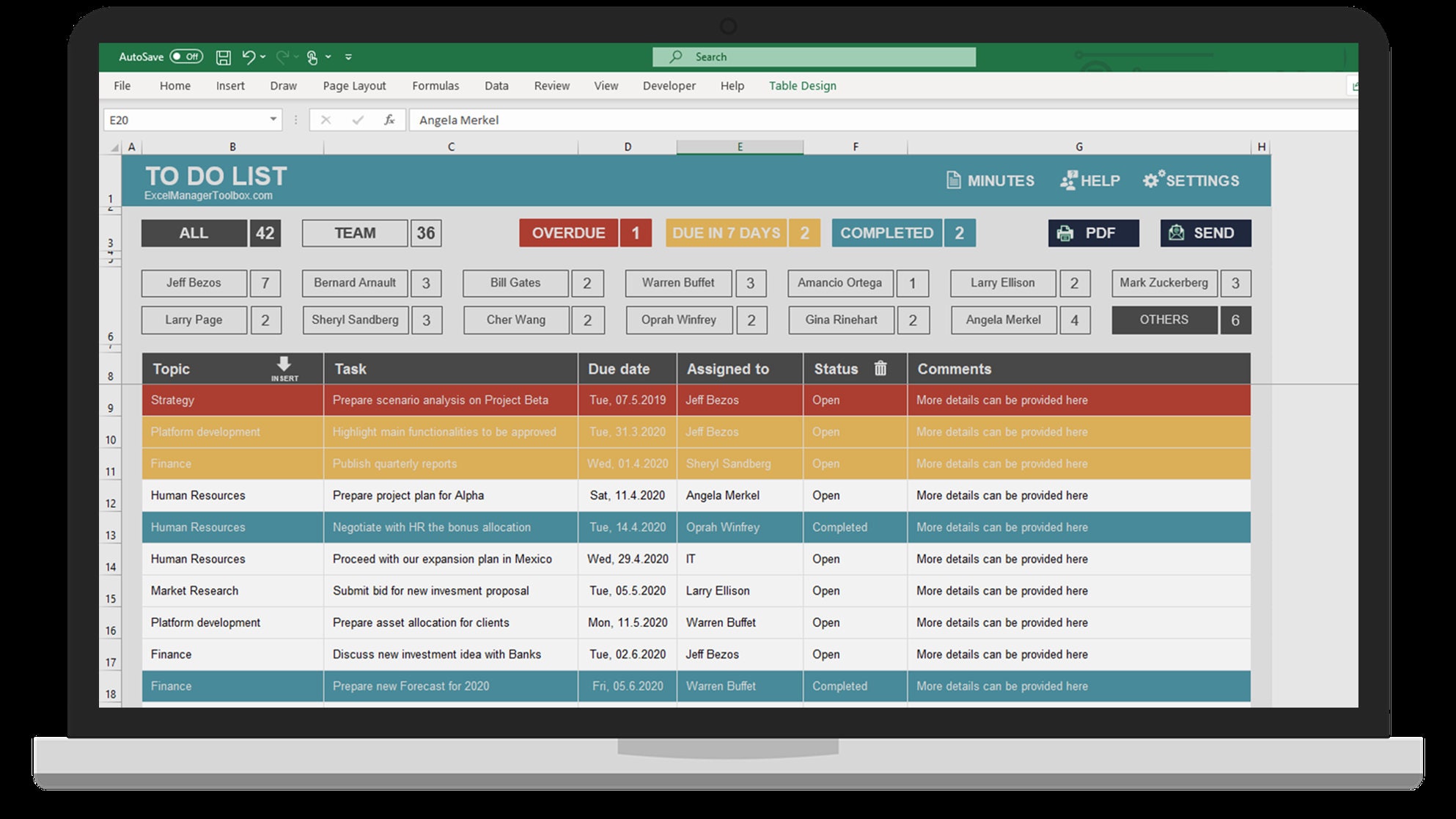Click the trash icon in the Status header
The width and height of the screenshot is (1456, 819).
point(880,369)
